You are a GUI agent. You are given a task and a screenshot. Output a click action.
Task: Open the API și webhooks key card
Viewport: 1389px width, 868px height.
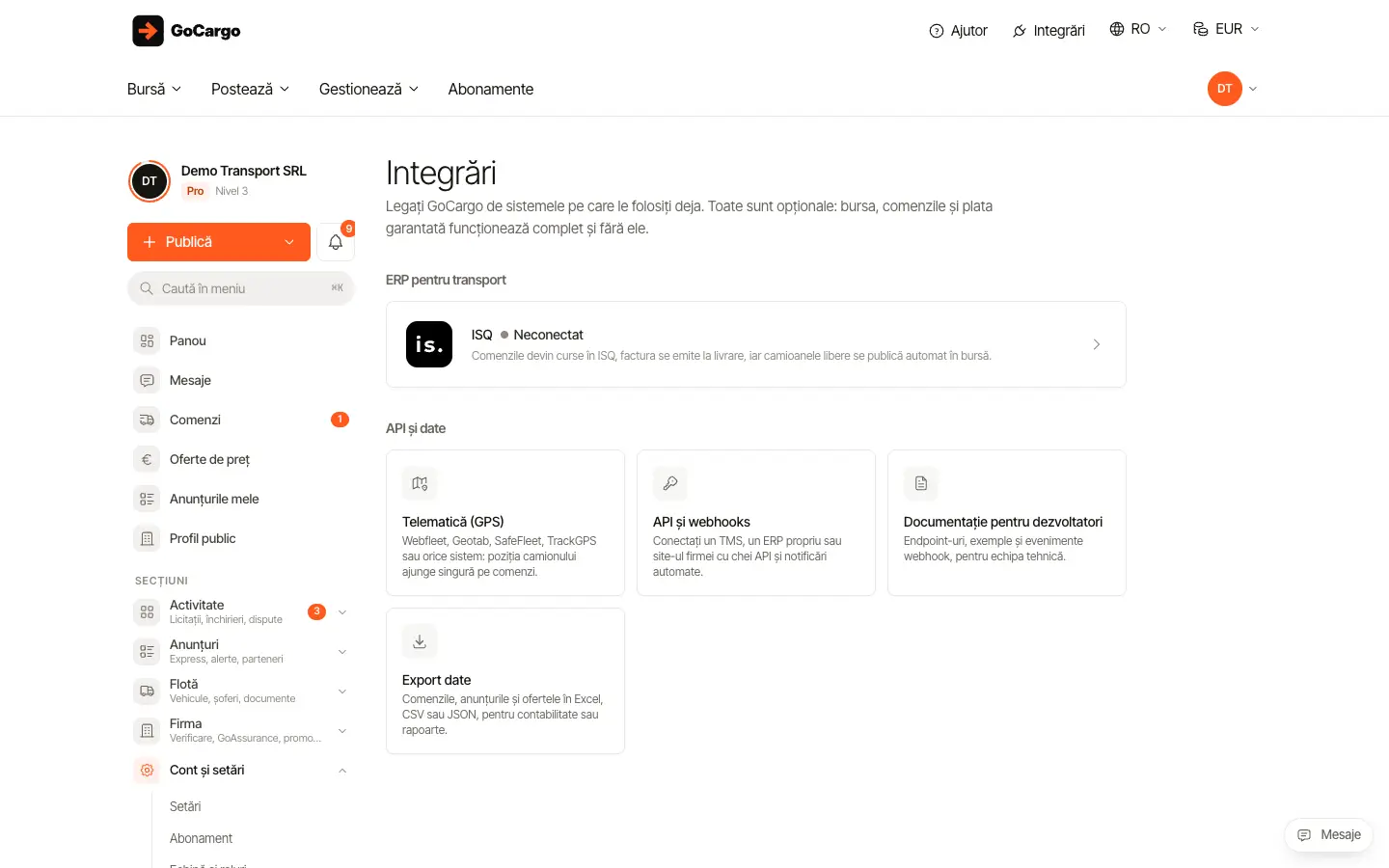tap(756, 523)
